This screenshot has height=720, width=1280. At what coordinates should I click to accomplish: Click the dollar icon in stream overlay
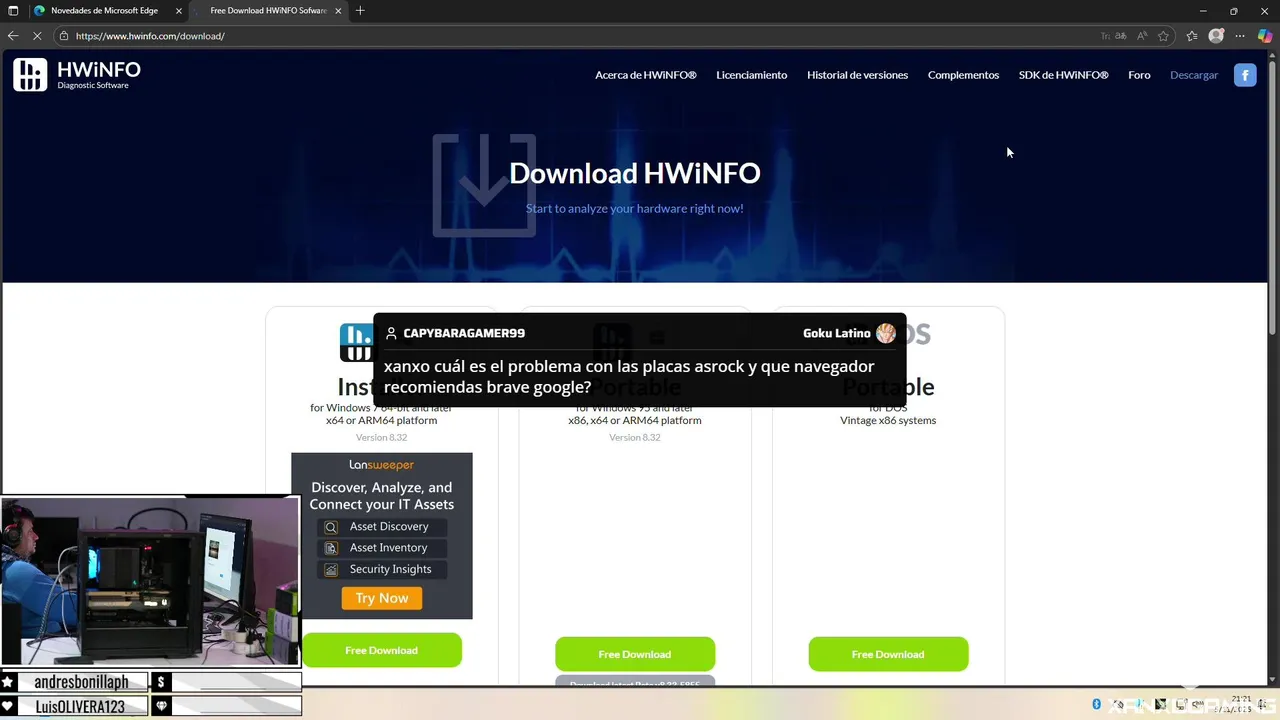click(161, 682)
